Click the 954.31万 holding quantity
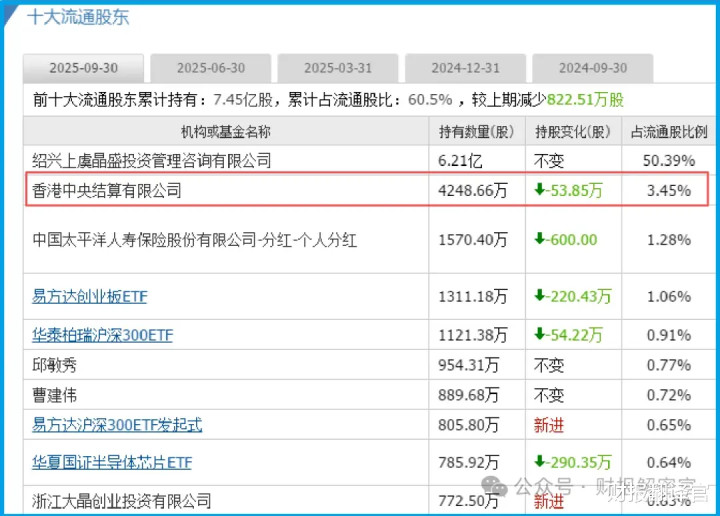Image resolution: width=720 pixels, height=516 pixels. 468,365
